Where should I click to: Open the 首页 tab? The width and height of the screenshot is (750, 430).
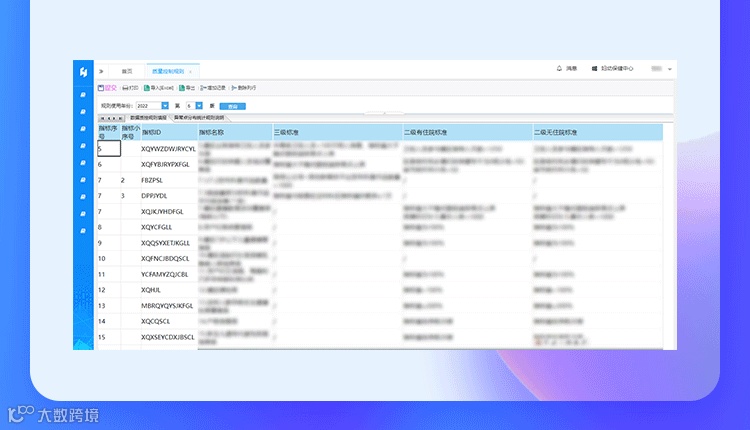(x=127, y=71)
